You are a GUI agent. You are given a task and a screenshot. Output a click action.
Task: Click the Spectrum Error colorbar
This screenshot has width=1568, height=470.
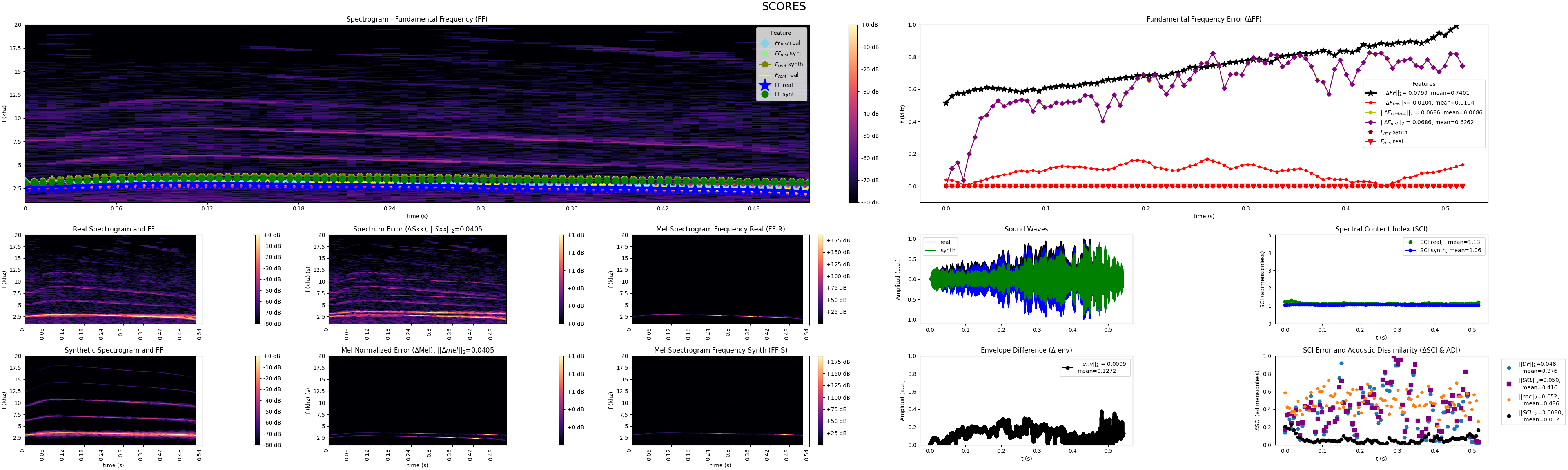tap(562, 279)
